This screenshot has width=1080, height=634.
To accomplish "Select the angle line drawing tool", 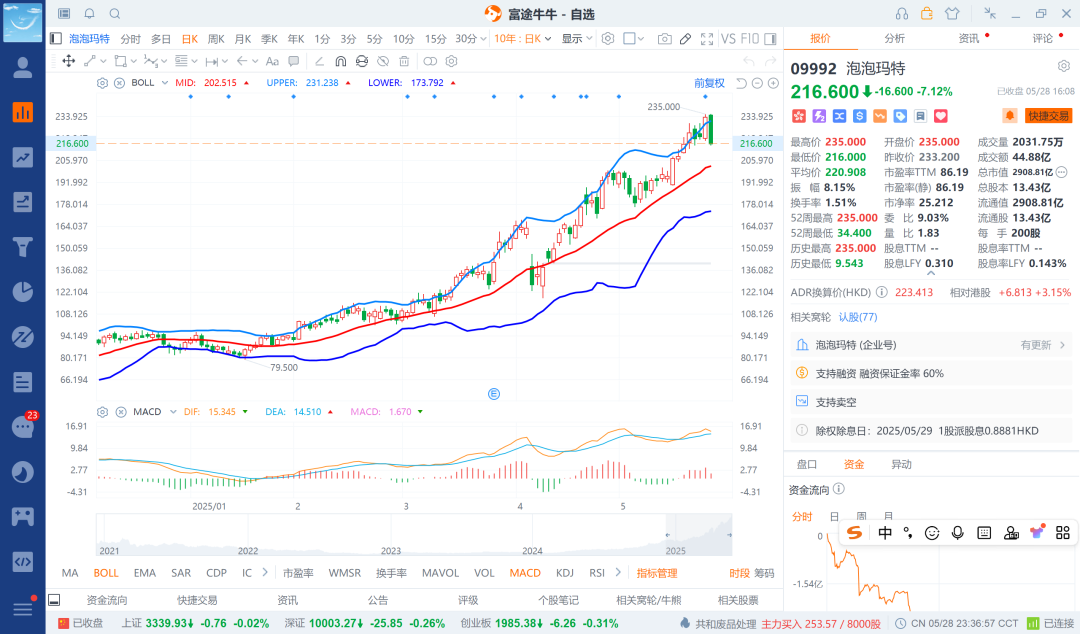I will pos(319,61).
